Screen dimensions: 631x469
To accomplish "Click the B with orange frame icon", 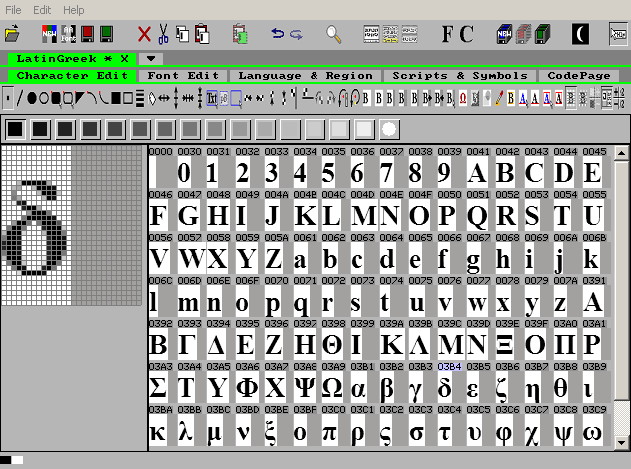I will [511, 98].
